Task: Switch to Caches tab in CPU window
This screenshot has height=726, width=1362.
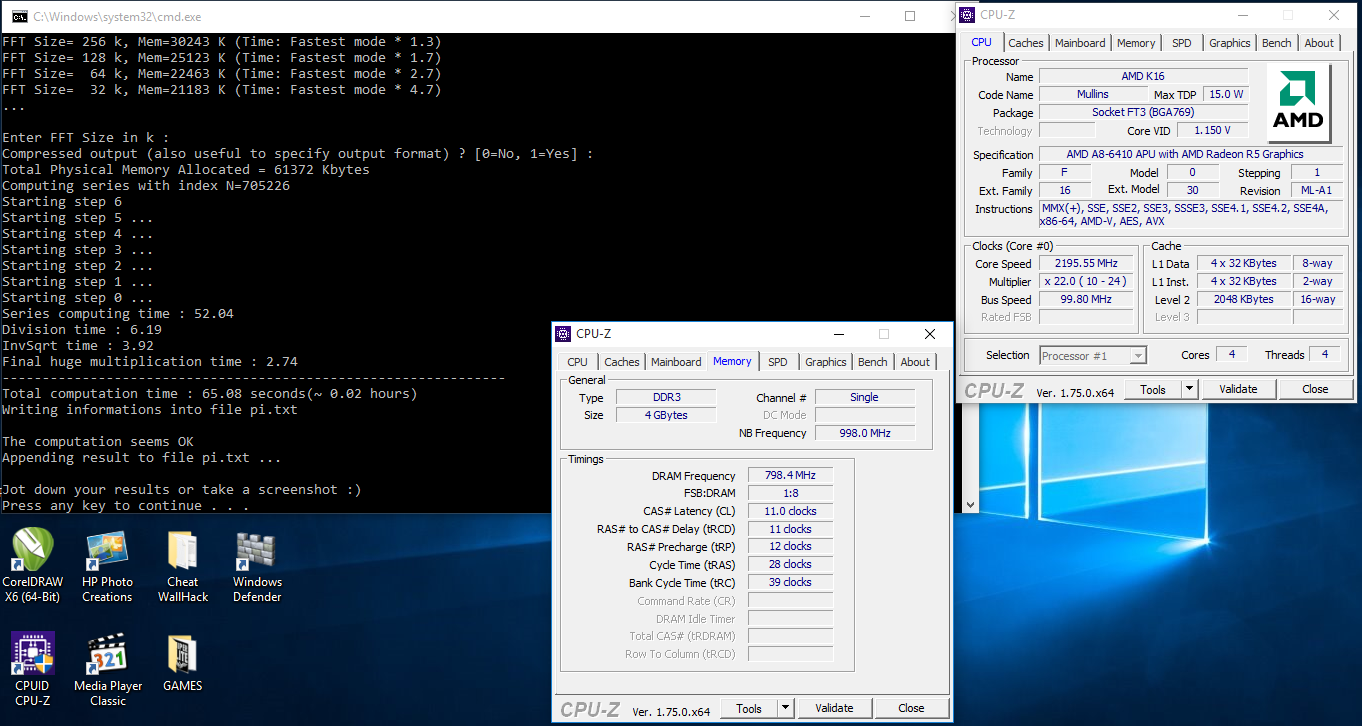Action: (1025, 43)
